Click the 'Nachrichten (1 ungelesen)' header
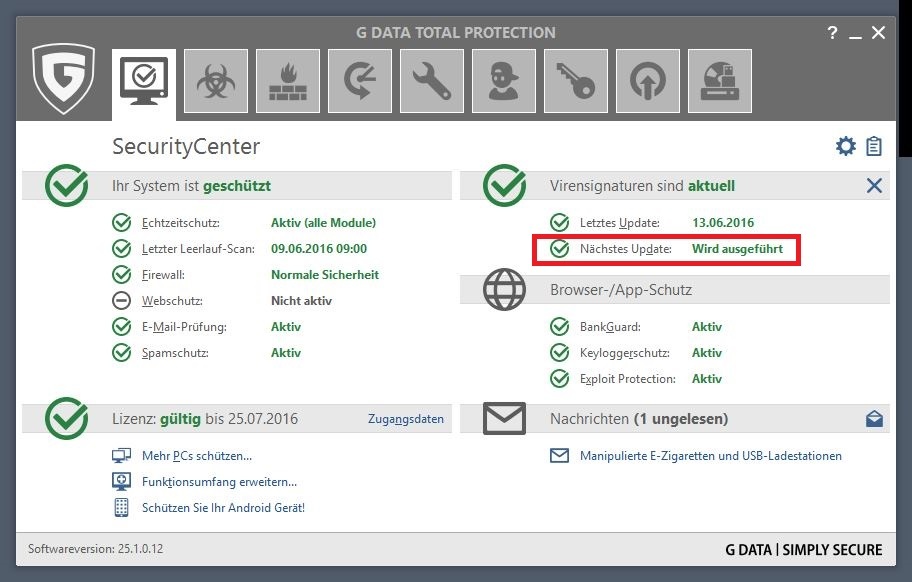Image resolution: width=912 pixels, height=582 pixels. pyautogui.click(x=639, y=419)
